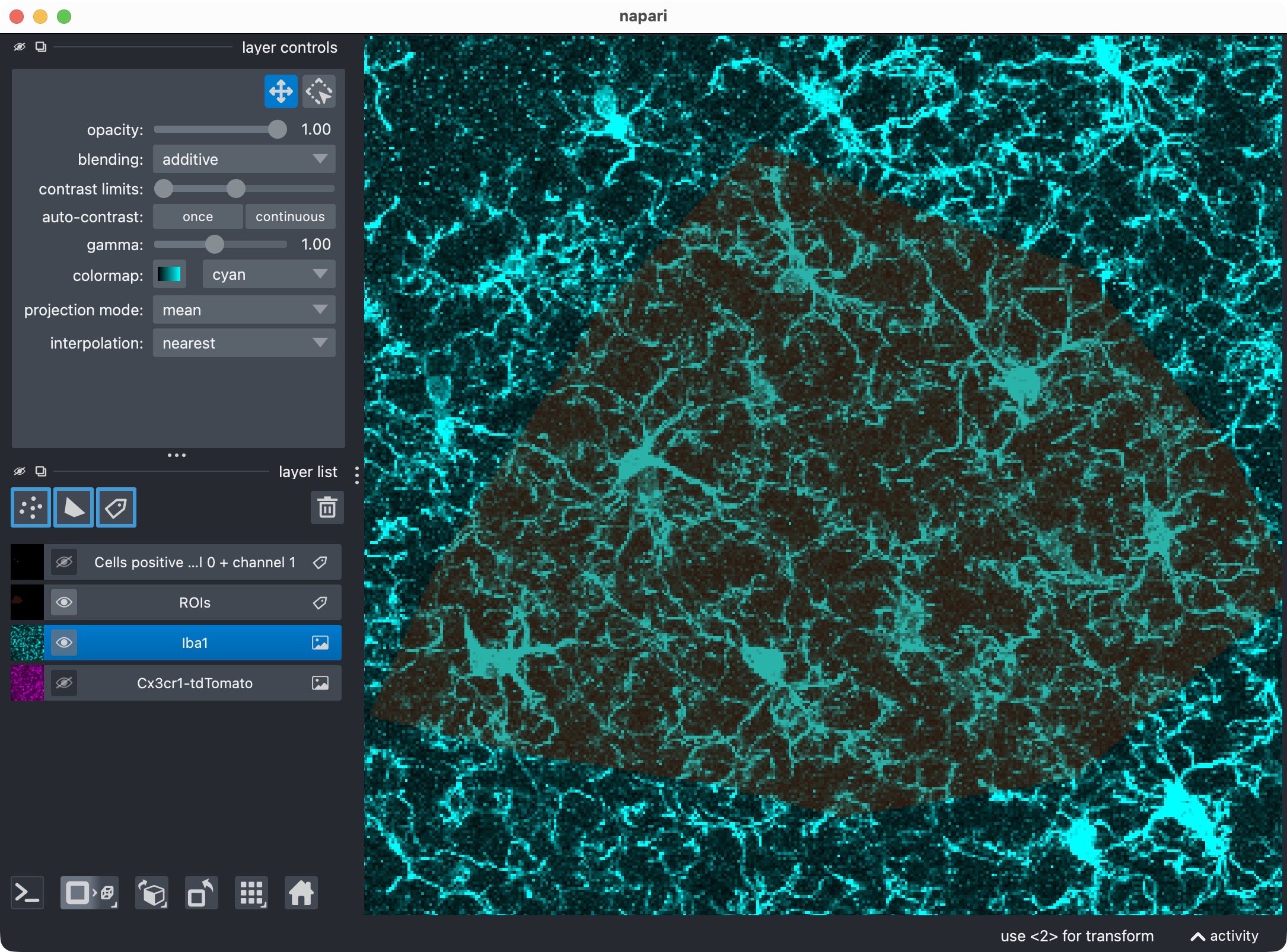Click the cyan colormap swatch

coord(170,274)
